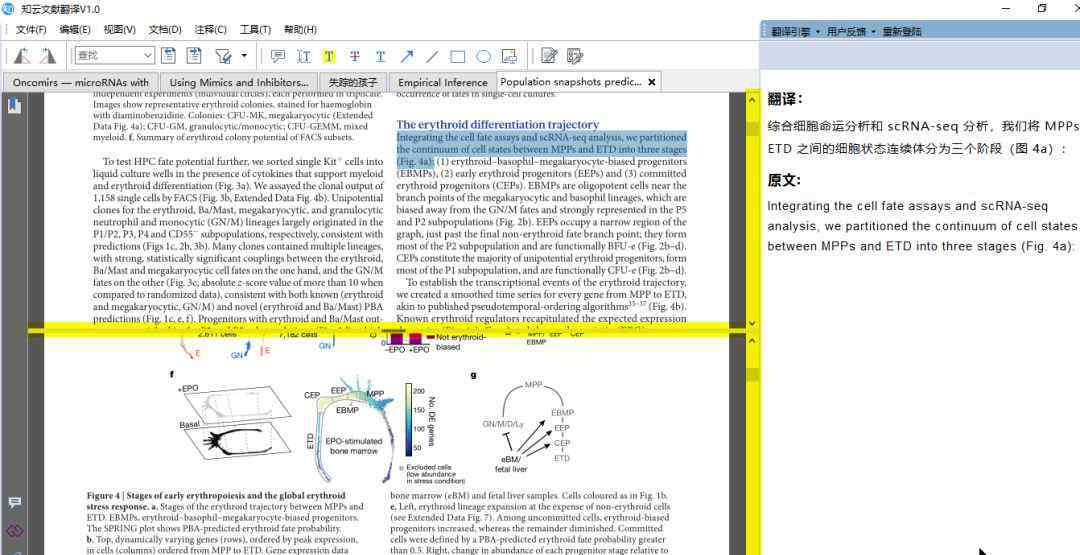
Task: Click the Figure 4 caption title text
Action: click(x=216, y=501)
